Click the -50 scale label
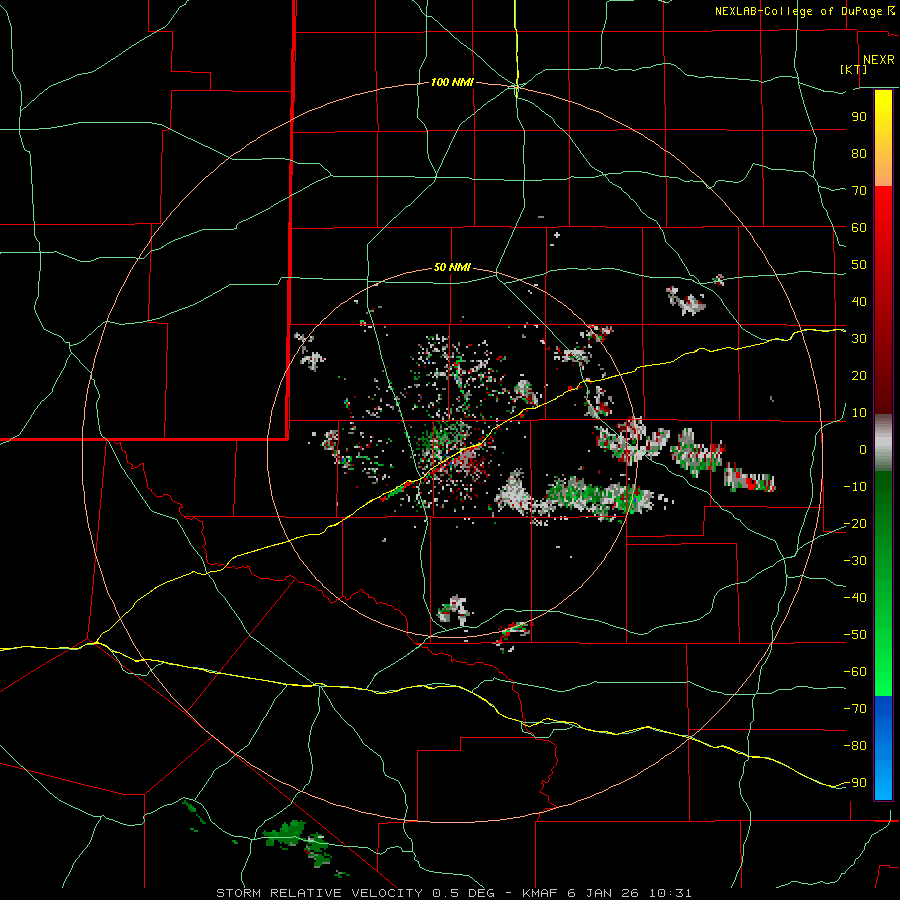900x900 pixels. tap(855, 635)
